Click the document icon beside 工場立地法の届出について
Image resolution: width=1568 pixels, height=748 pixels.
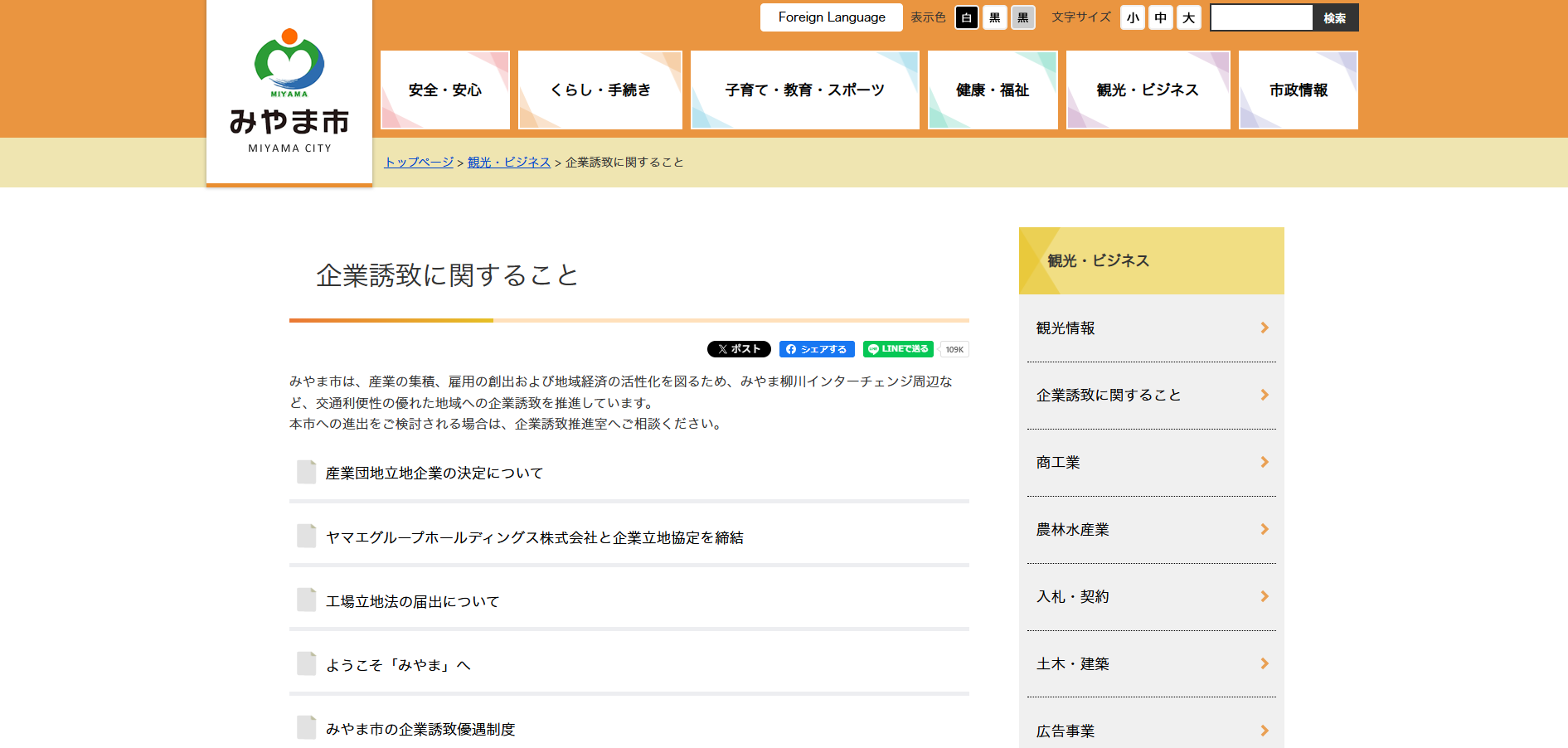tap(307, 600)
